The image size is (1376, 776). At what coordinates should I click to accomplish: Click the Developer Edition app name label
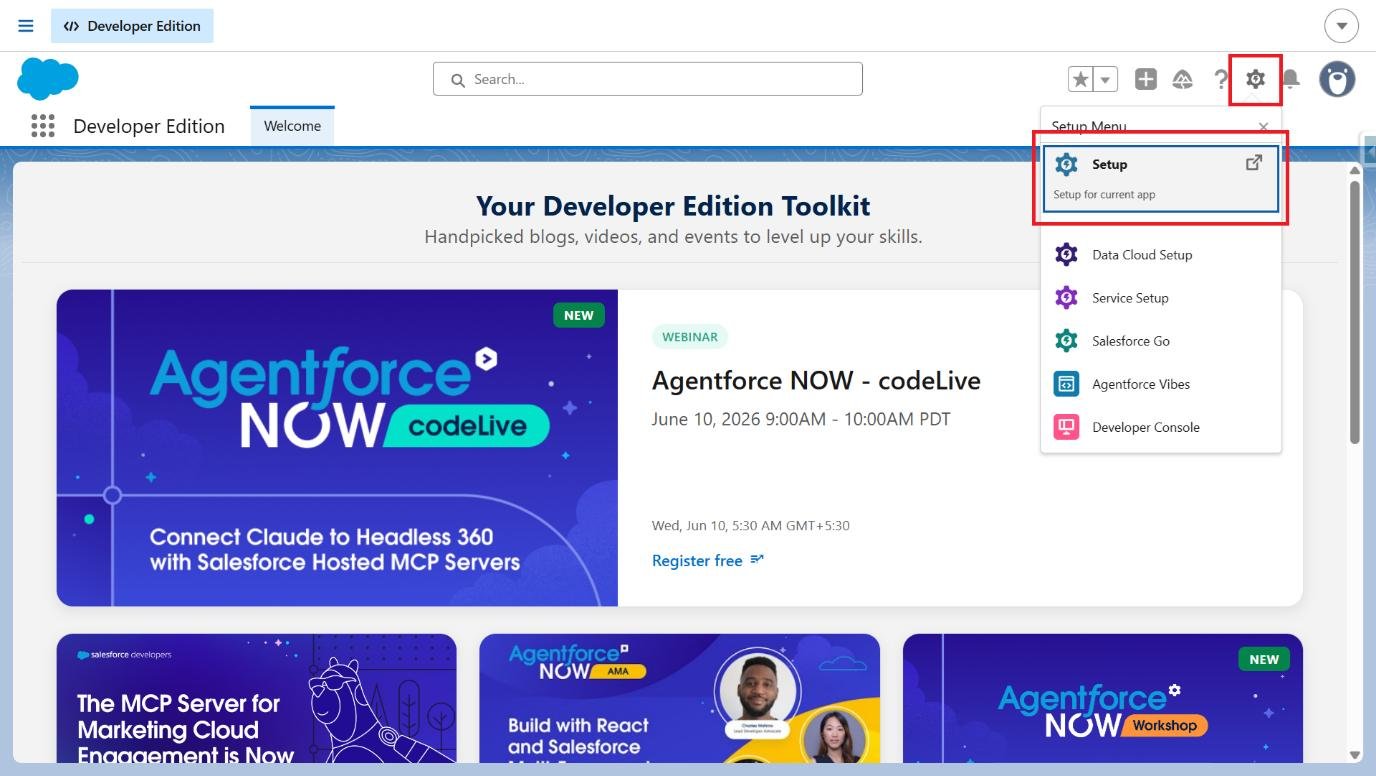pyautogui.click(x=149, y=126)
